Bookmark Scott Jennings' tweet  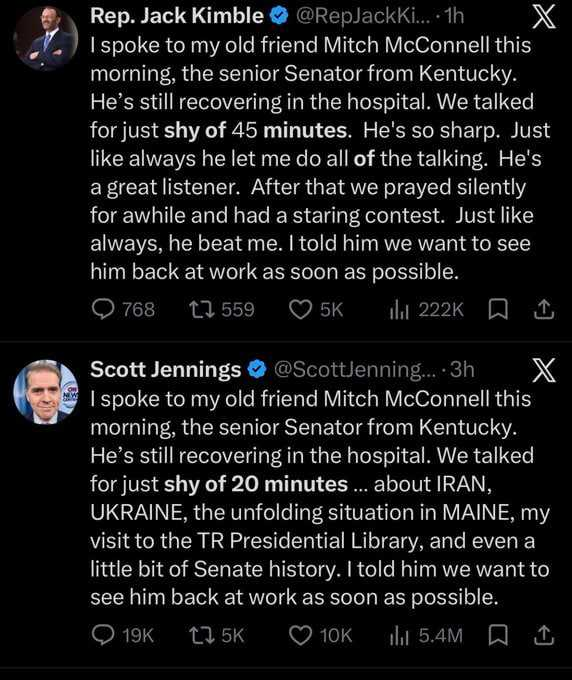click(498, 636)
